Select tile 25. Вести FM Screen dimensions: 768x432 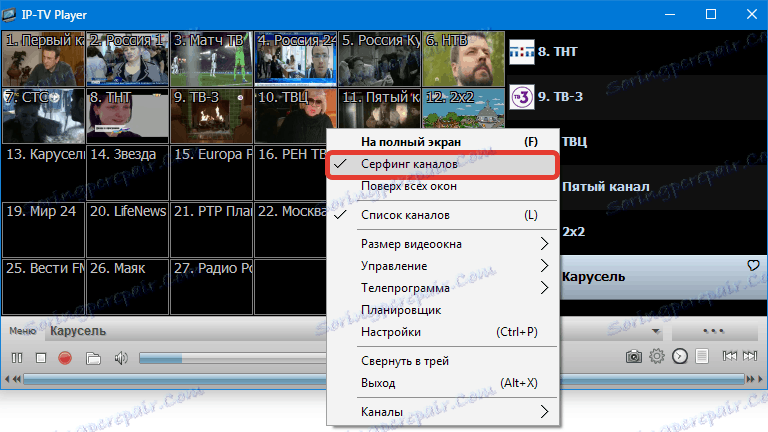(x=43, y=287)
